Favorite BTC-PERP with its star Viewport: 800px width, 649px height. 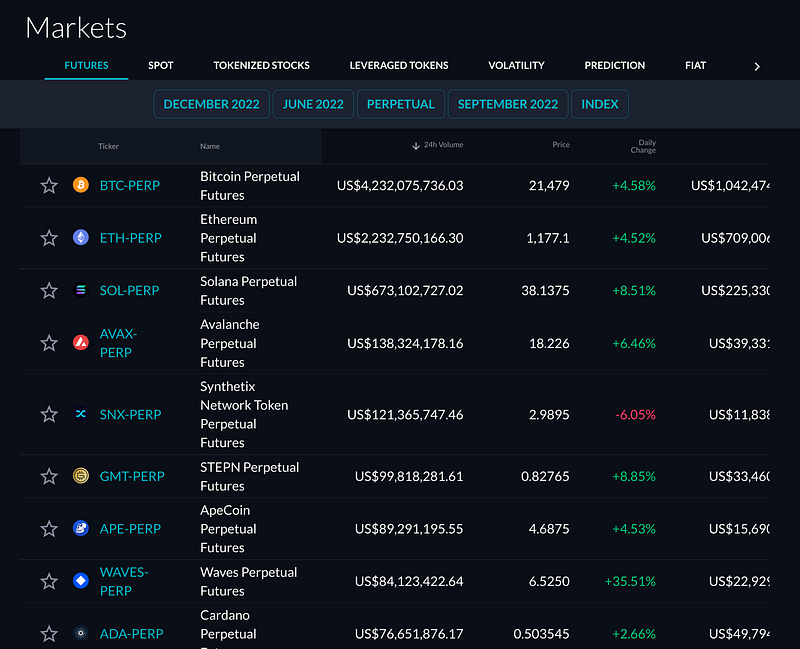click(x=49, y=185)
